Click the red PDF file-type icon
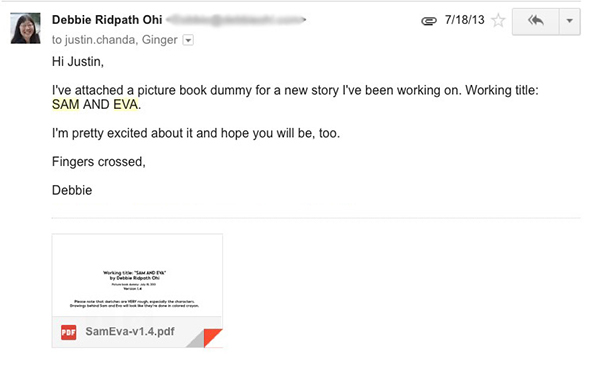Screen dimensions: 600x371 coord(68,332)
